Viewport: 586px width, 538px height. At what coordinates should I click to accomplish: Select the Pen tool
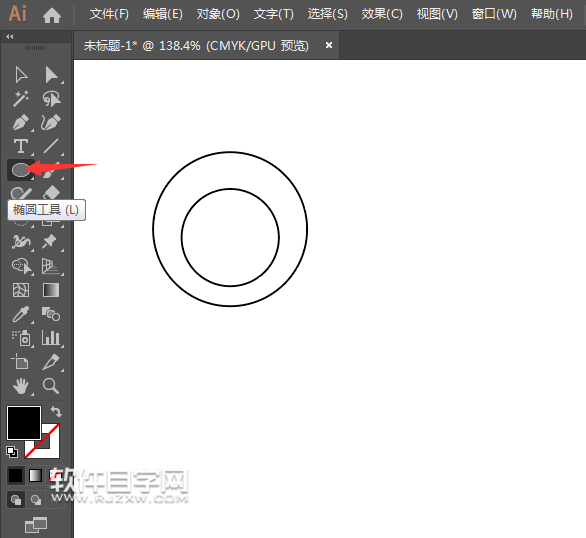point(21,123)
